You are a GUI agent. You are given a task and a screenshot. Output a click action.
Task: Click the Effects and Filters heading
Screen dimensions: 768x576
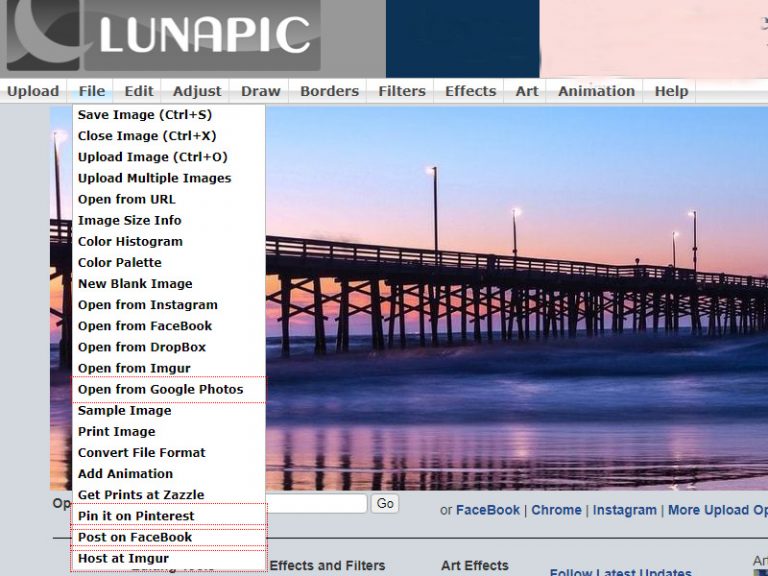pyautogui.click(x=327, y=566)
